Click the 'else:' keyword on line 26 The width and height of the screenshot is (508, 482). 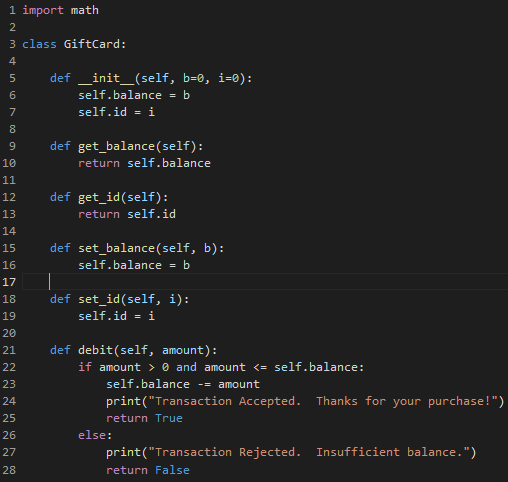[x=95, y=435]
